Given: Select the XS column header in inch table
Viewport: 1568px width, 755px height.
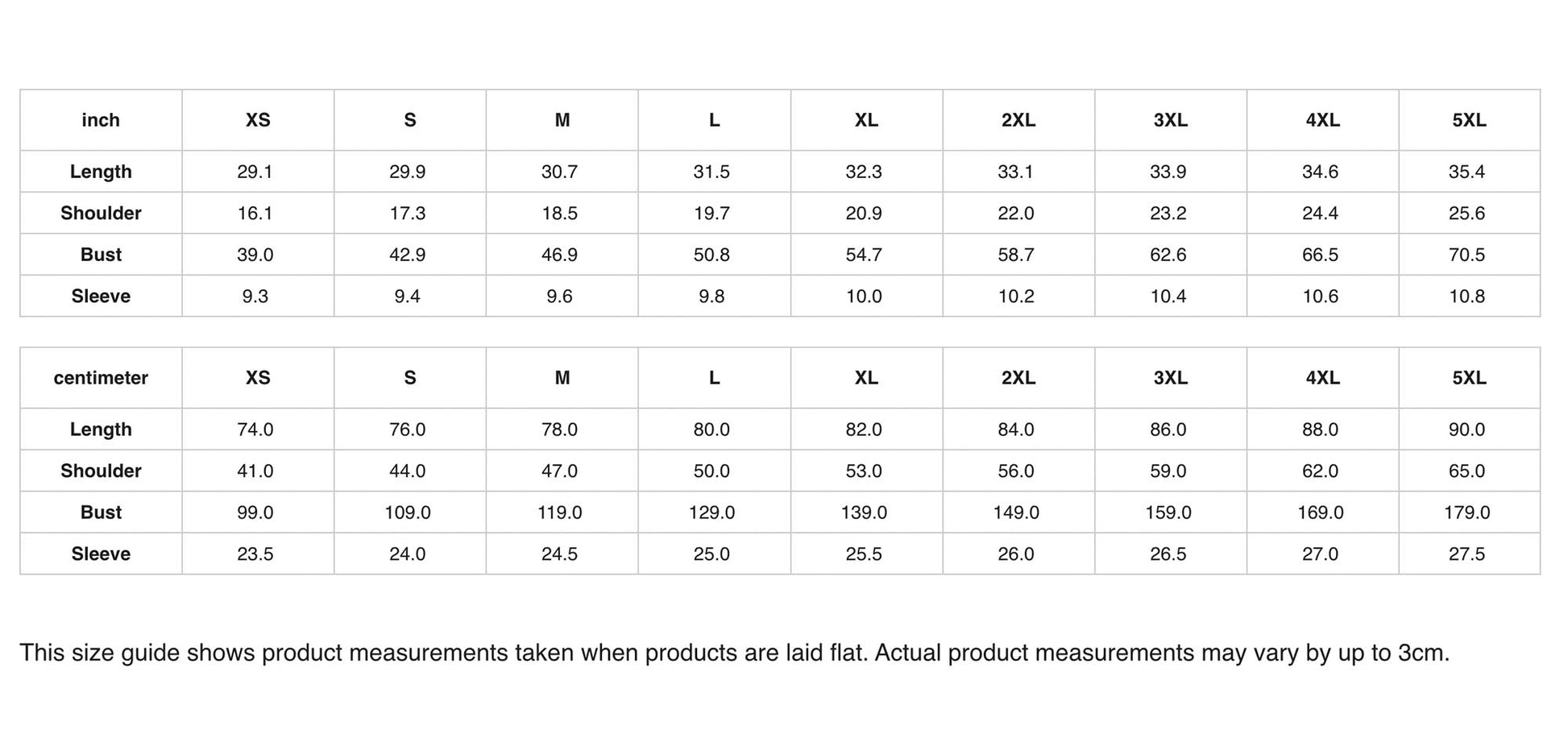Looking at the screenshot, I should 258,120.
